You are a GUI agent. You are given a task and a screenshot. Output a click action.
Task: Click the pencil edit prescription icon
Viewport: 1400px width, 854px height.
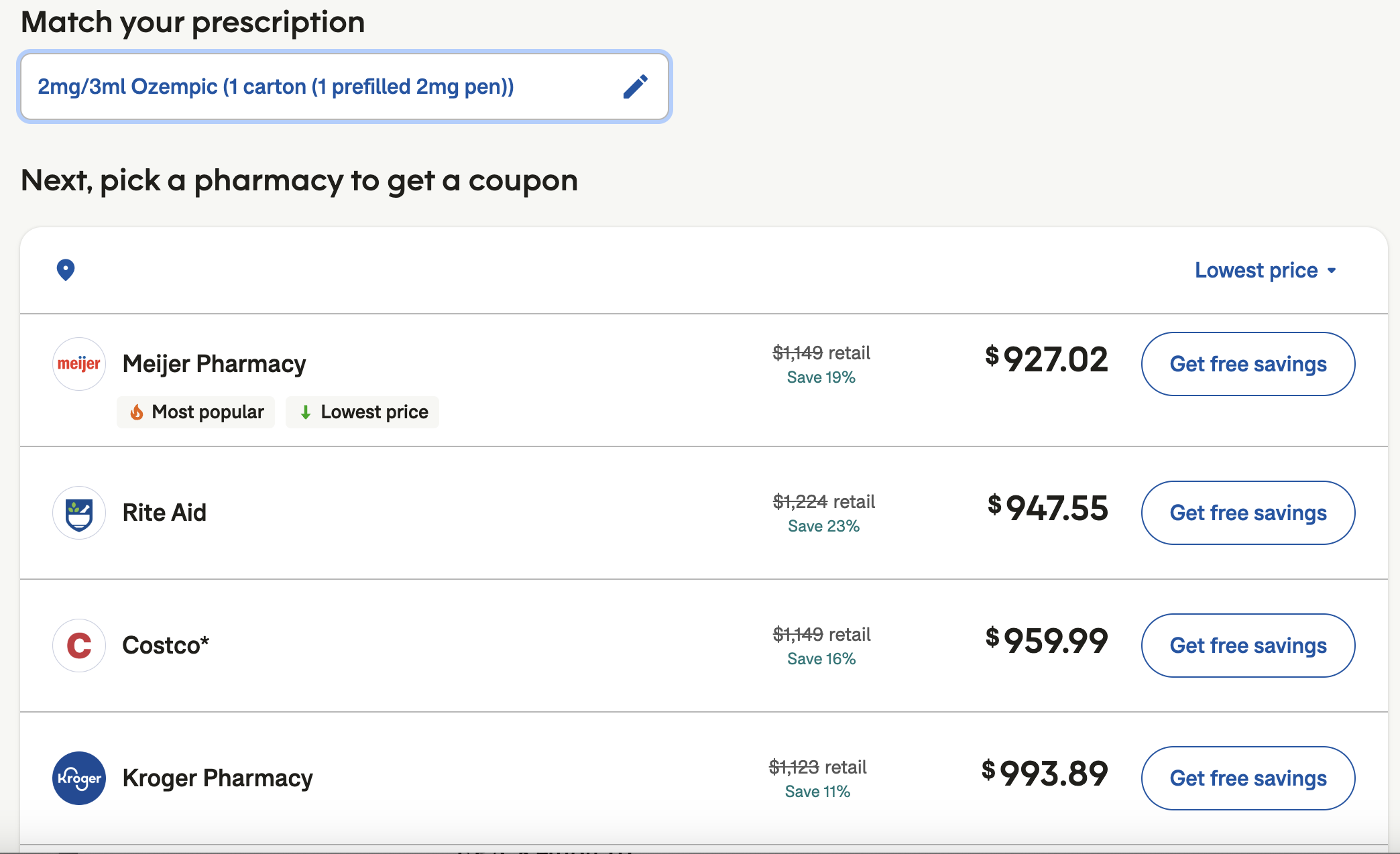[635, 86]
